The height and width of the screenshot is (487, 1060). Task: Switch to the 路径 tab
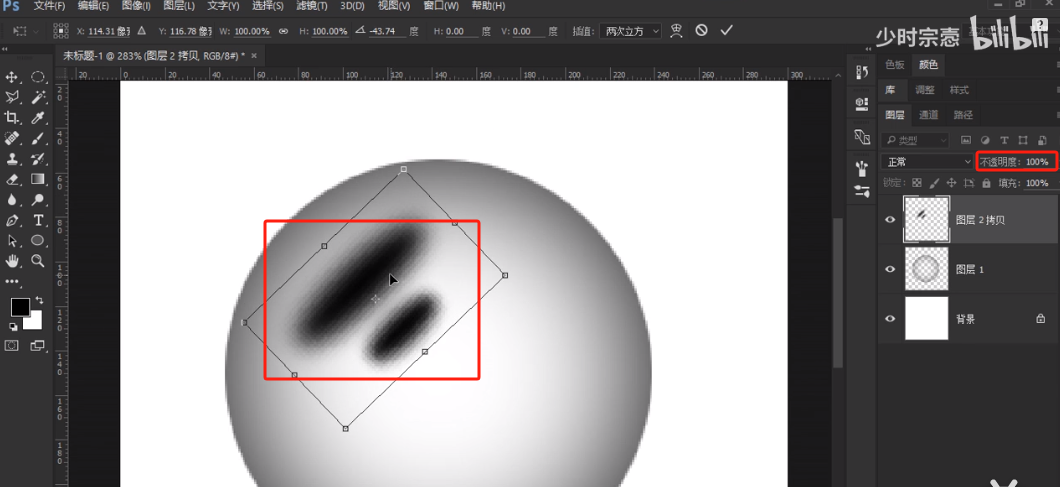[963, 115]
